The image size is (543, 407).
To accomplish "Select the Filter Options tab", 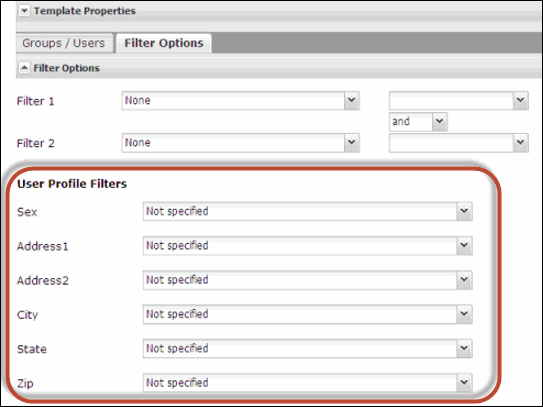I will [x=164, y=43].
